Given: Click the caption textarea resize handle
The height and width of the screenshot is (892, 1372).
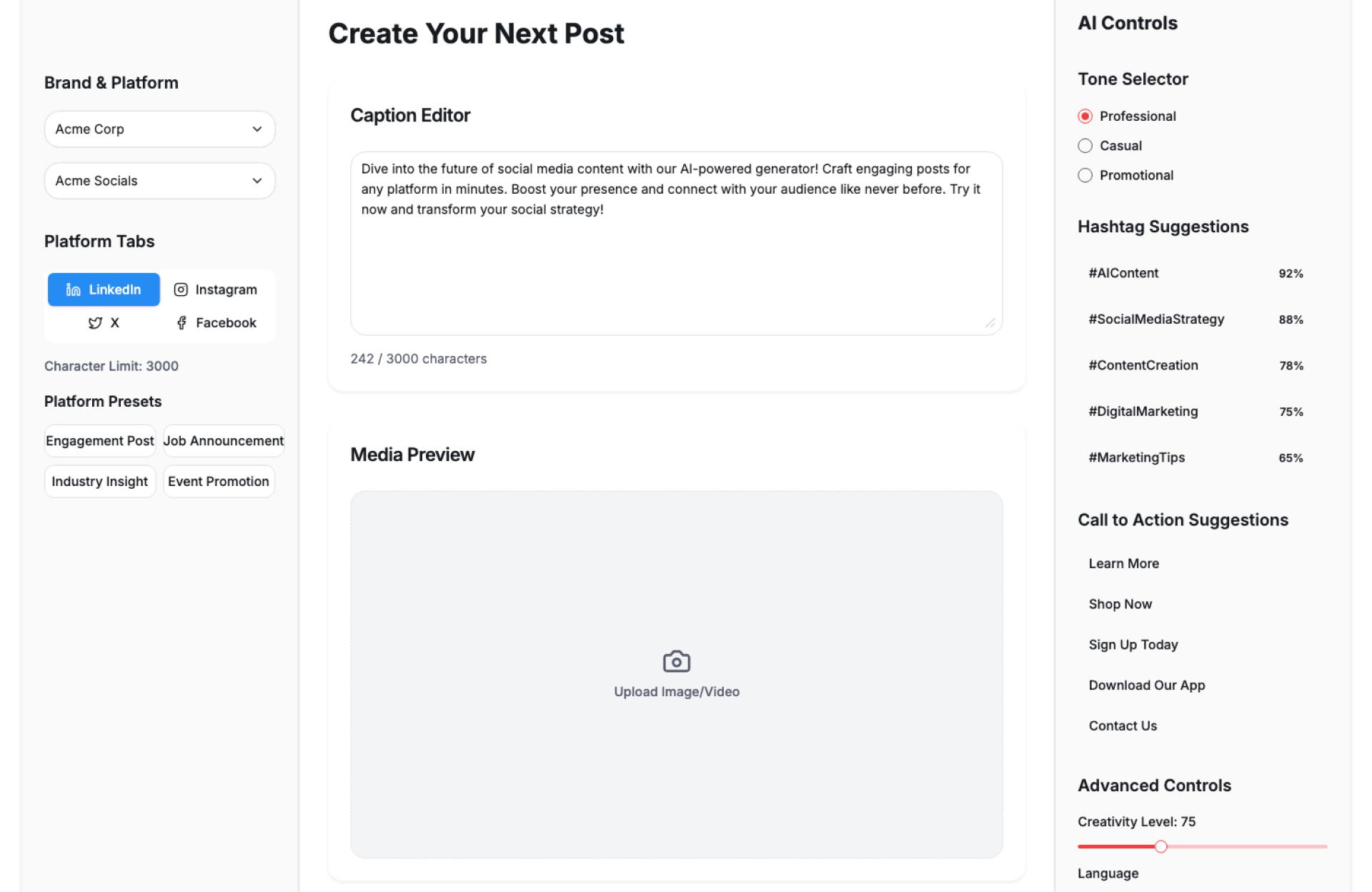Looking at the screenshot, I should tap(990, 324).
